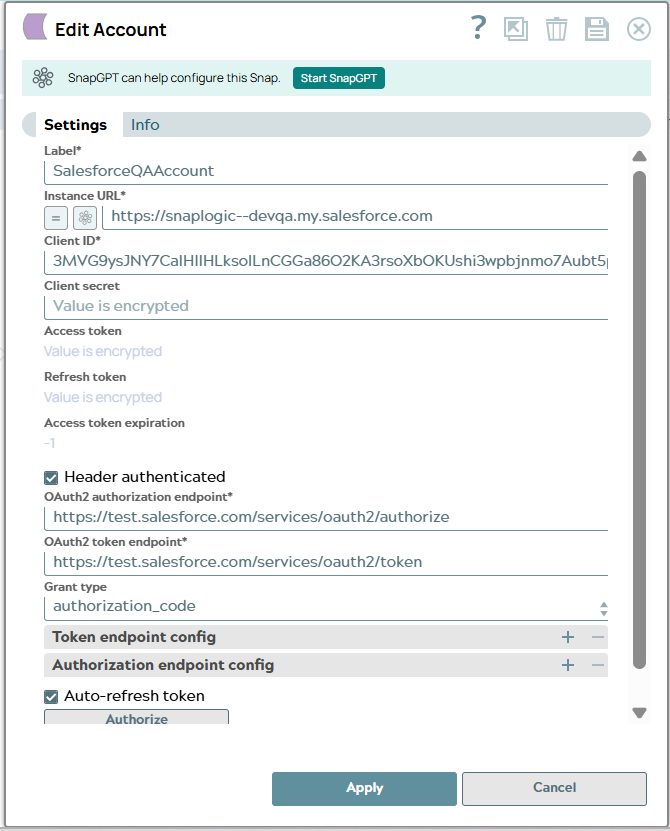Click the Access token encrypted value
670x831 pixels.
pyautogui.click(x=103, y=351)
